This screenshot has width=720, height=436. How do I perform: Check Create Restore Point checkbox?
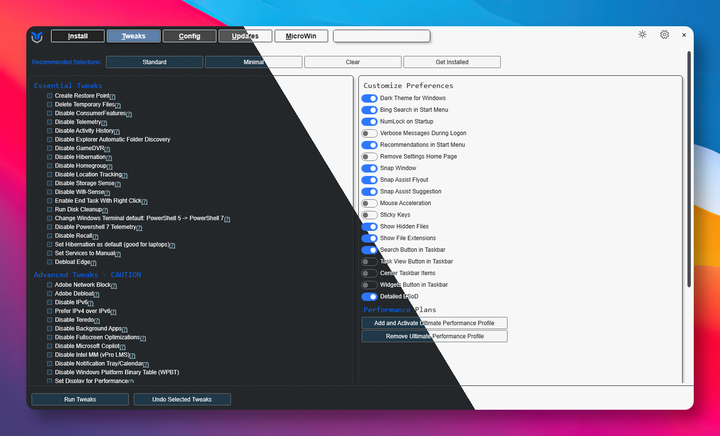(49, 96)
